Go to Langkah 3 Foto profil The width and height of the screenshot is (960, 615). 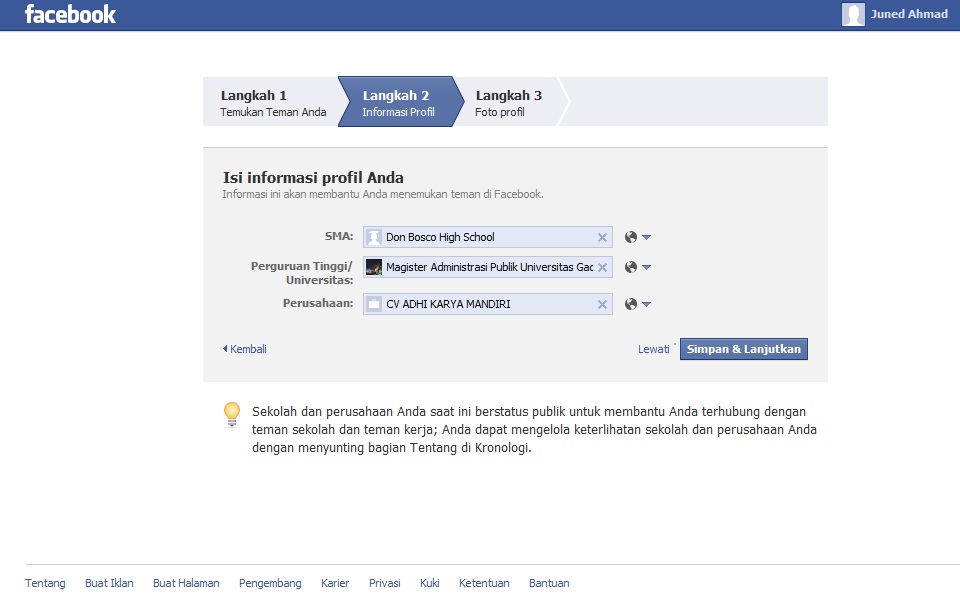508,102
